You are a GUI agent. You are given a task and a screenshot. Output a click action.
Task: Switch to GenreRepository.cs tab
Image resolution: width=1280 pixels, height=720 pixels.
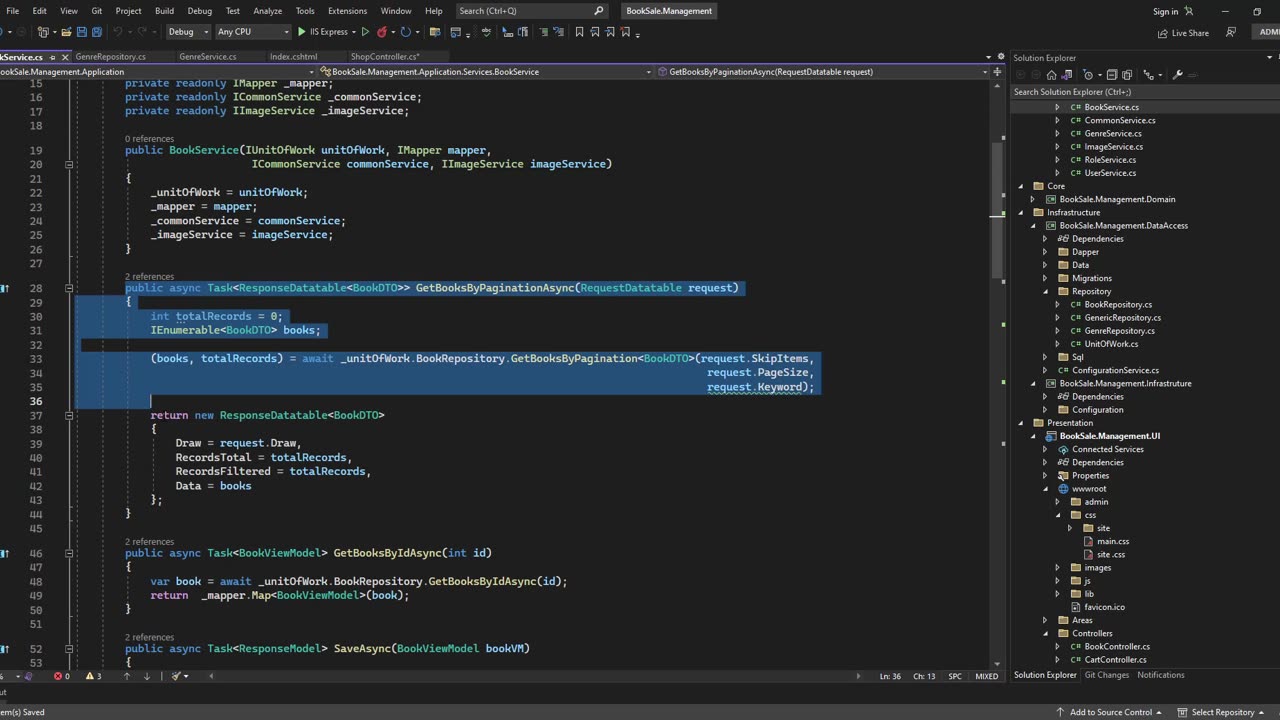click(110, 57)
